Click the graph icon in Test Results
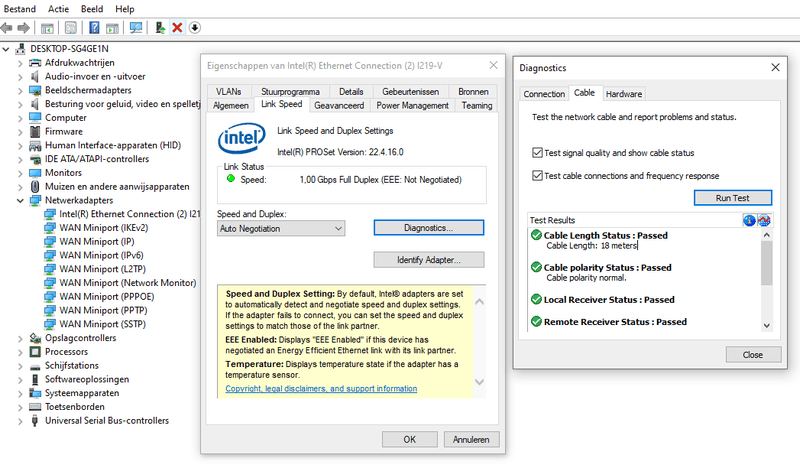The height and width of the screenshot is (468, 800). [x=765, y=220]
